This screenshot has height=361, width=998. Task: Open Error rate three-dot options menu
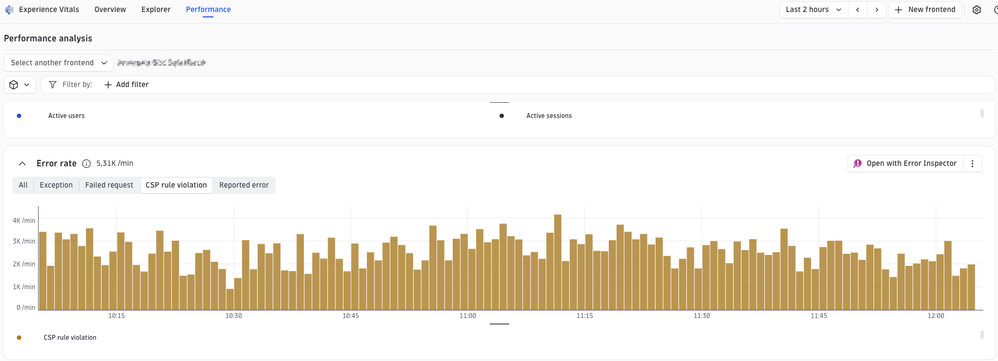(972, 164)
